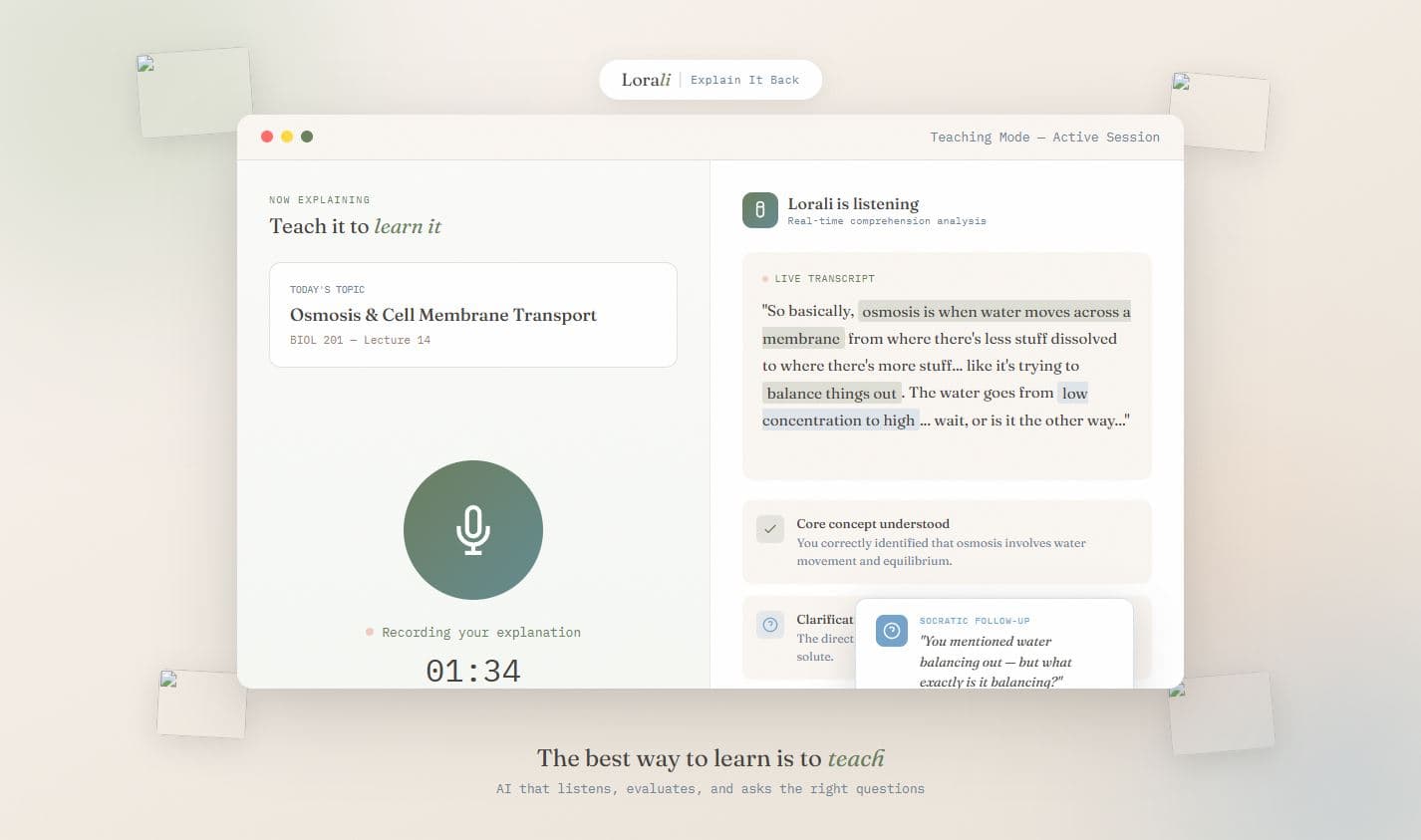Screen dimensions: 1421x840
Task: Click the highlighted phrase "low concentration to high"
Action: [838, 420]
